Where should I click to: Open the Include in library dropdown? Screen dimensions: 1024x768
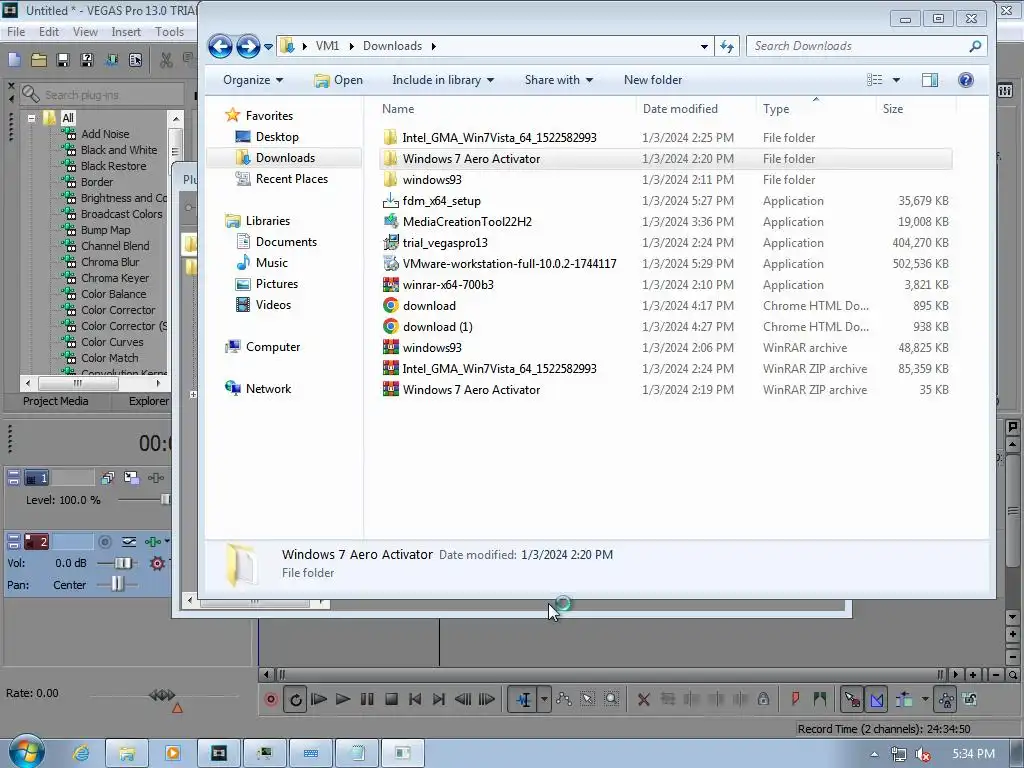pos(443,80)
